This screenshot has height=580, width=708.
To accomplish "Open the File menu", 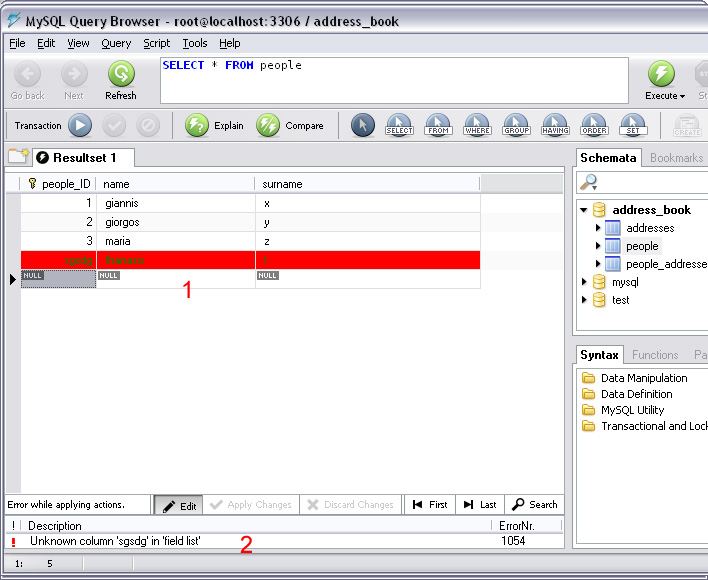I will pos(17,43).
